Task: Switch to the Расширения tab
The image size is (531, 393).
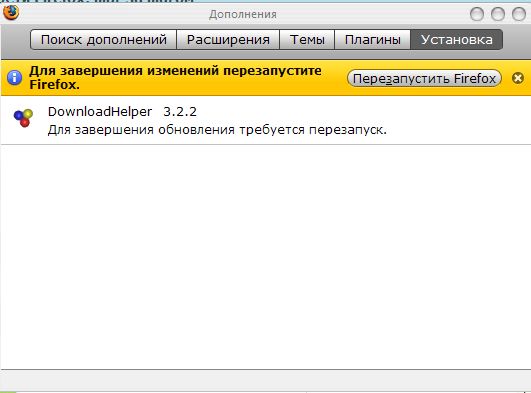Action: point(228,40)
